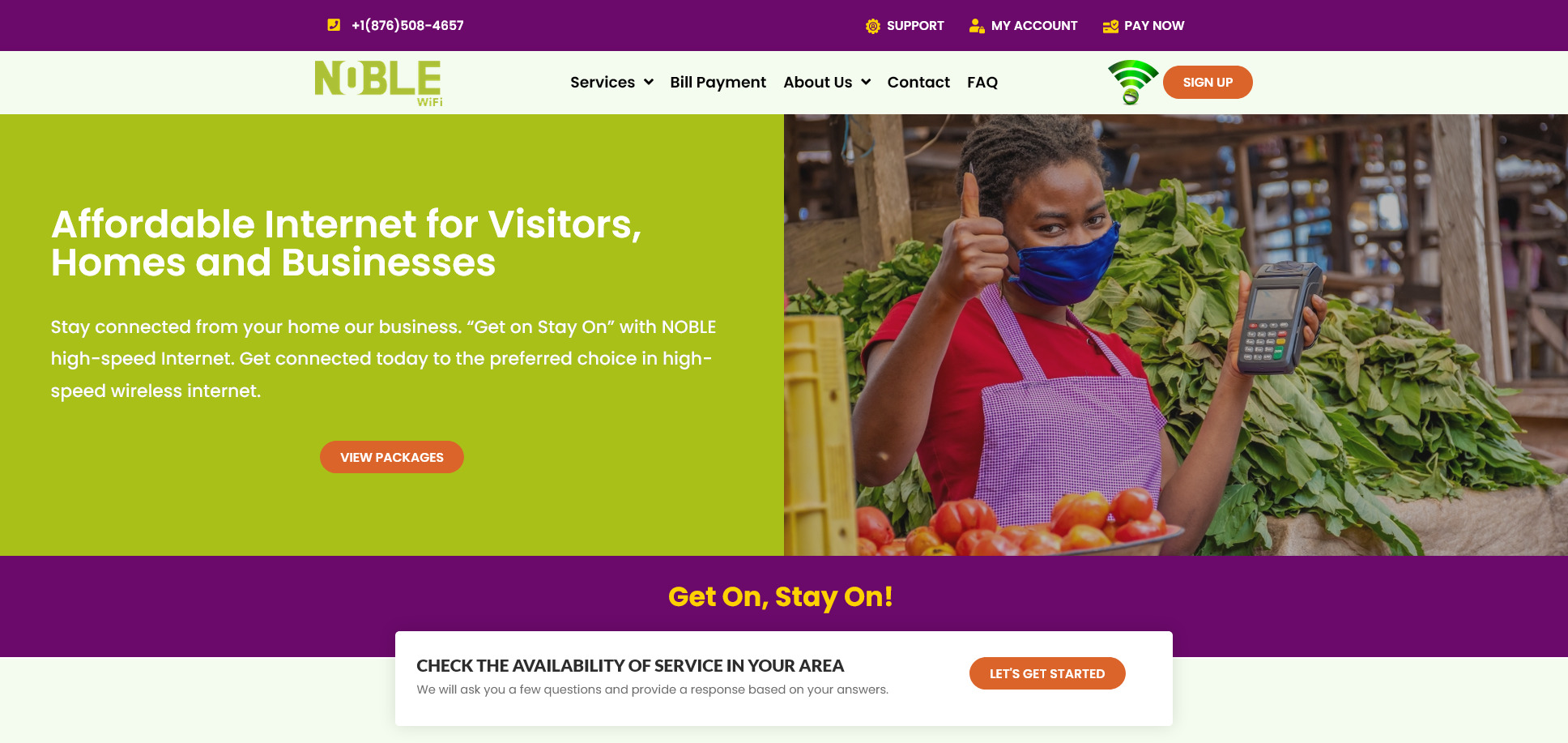Open the FAQ menu item
Image resolution: width=1568 pixels, height=743 pixels.
pos(982,82)
